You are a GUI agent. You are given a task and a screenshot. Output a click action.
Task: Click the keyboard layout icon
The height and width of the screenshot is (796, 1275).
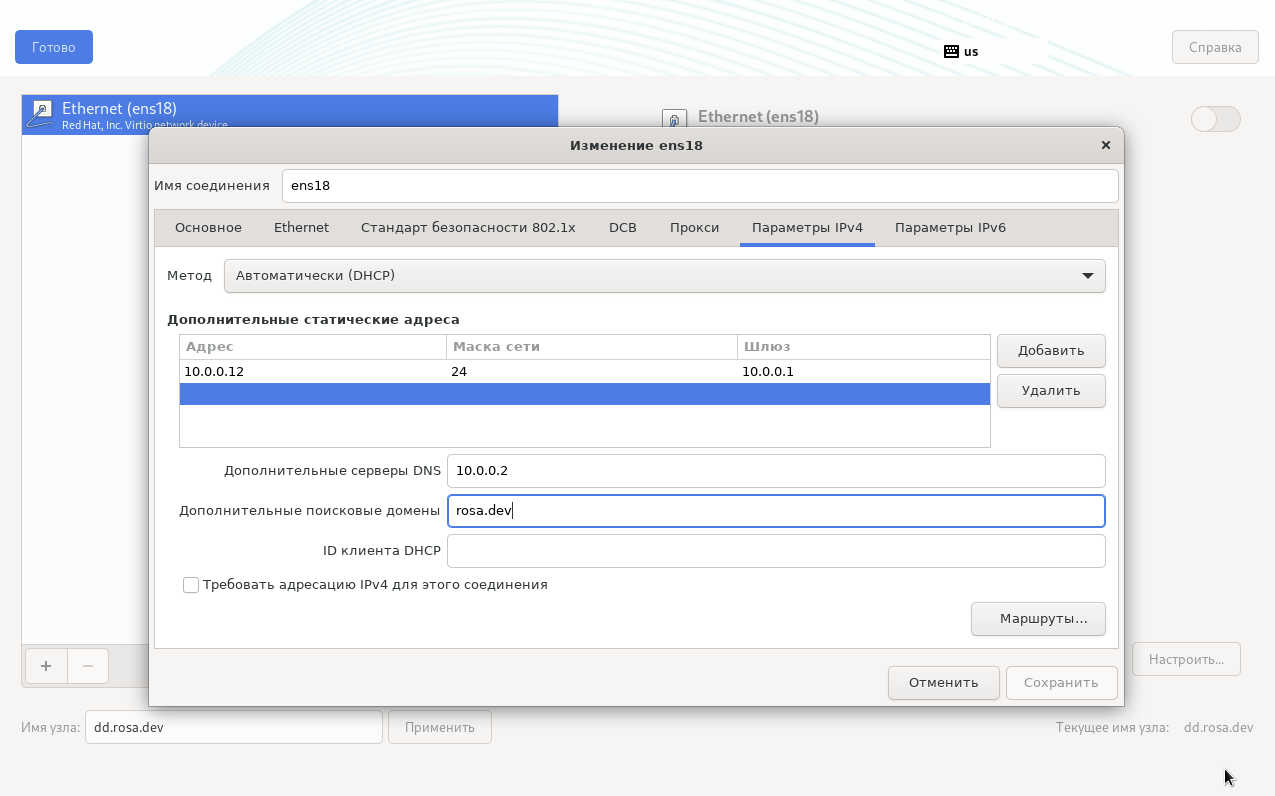(x=951, y=51)
